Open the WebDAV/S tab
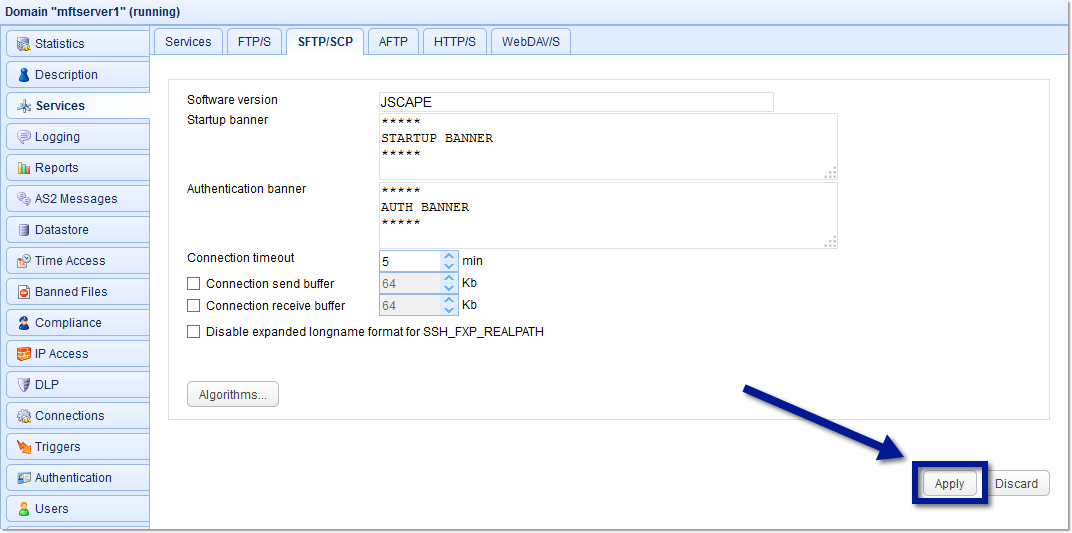The image size is (1072, 533). 530,42
